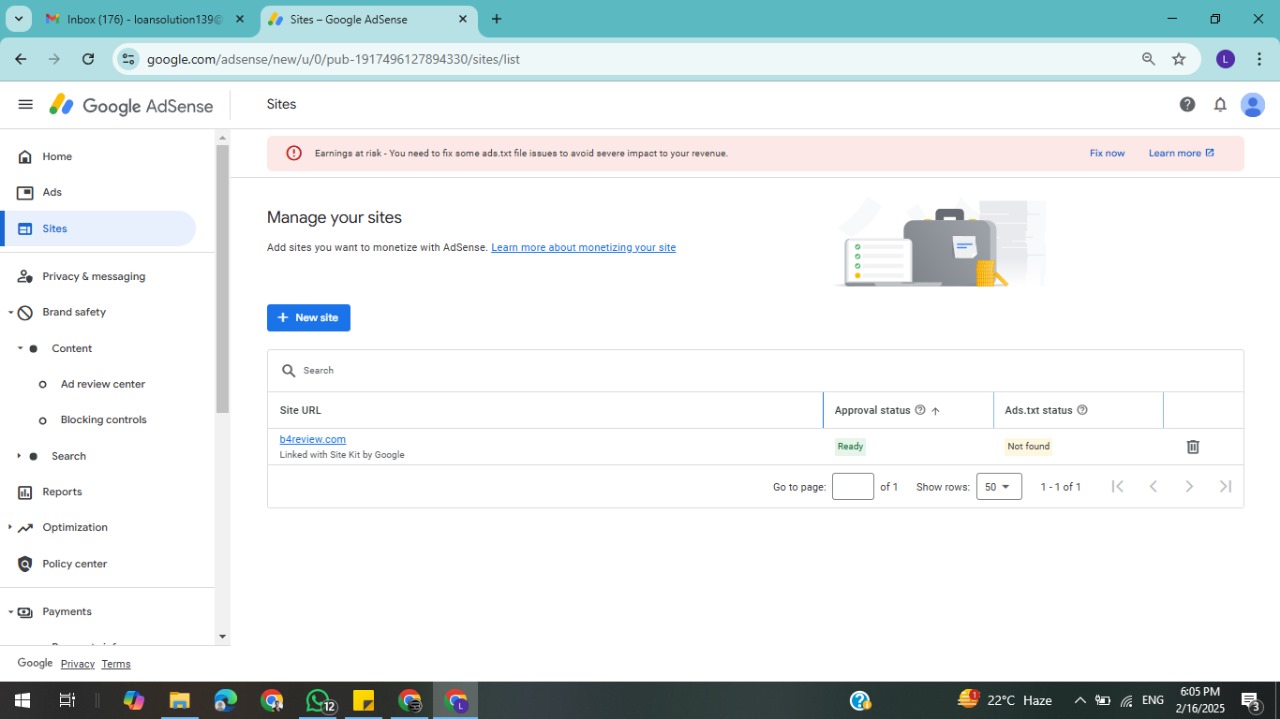
Task: Collapse the Brand safety section
Action: click(11, 313)
